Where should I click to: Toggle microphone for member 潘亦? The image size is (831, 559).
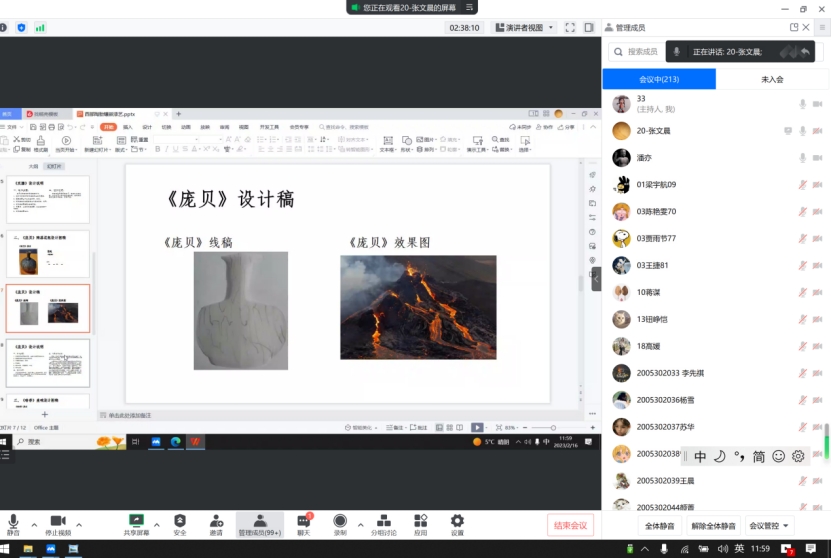pyautogui.click(x=803, y=158)
